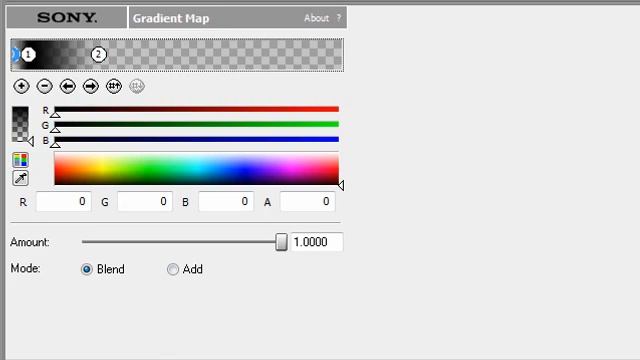Select the Blend mode radio button
640x360 pixels.
[87, 269]
